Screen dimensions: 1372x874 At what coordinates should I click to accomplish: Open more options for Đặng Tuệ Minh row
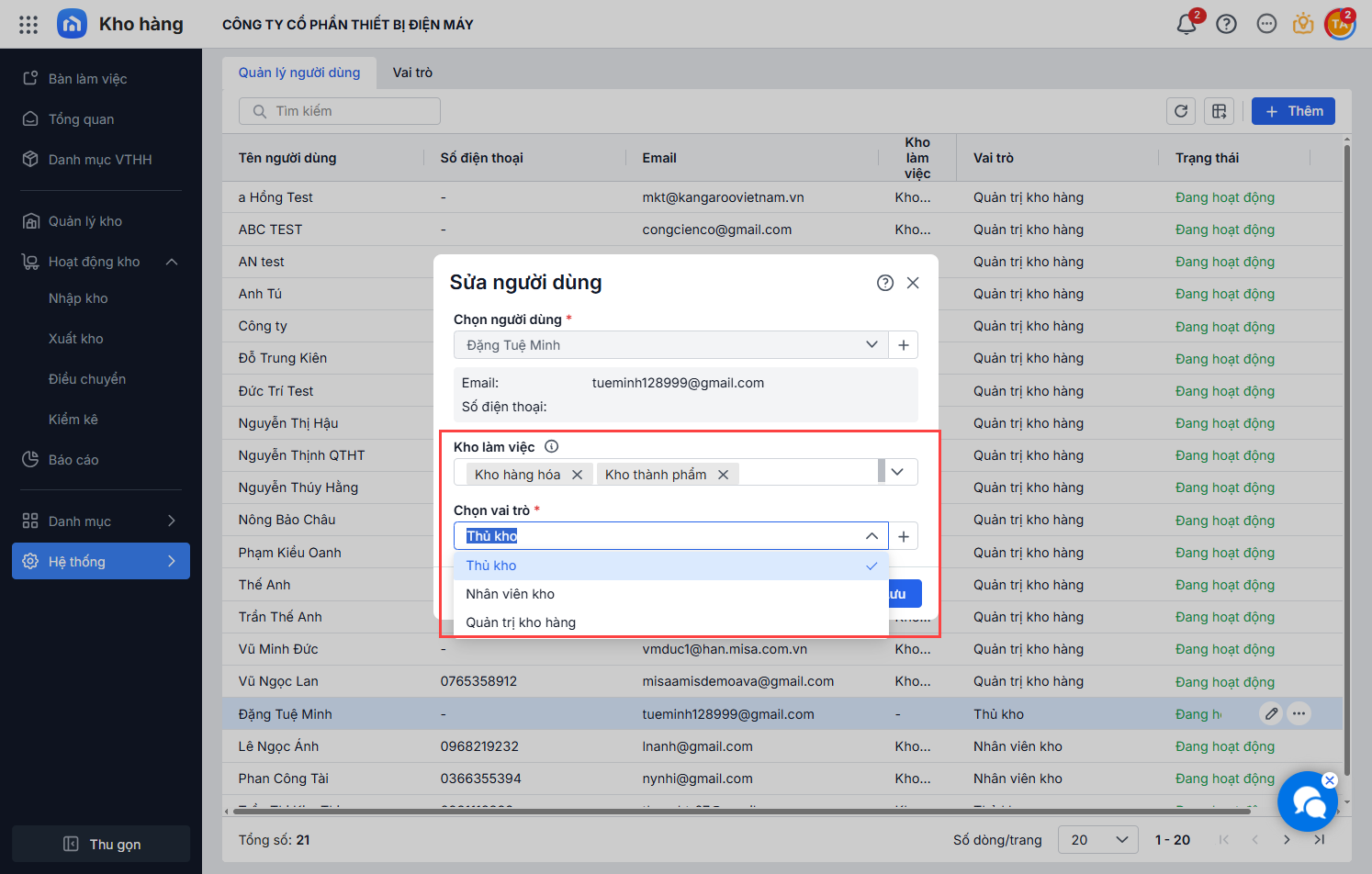click(1299, 713)
